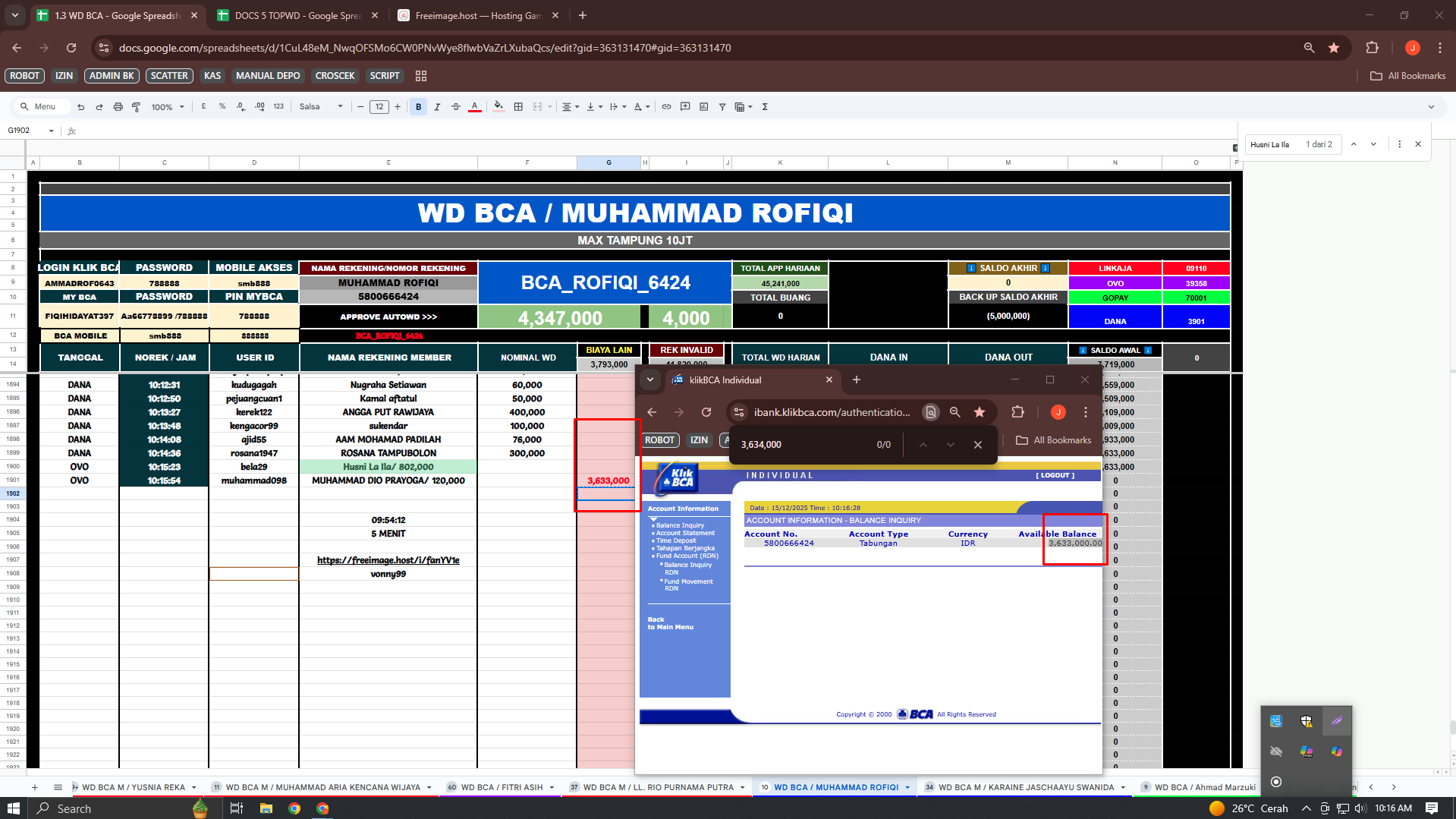Open the text color picker

pos(475,107)
